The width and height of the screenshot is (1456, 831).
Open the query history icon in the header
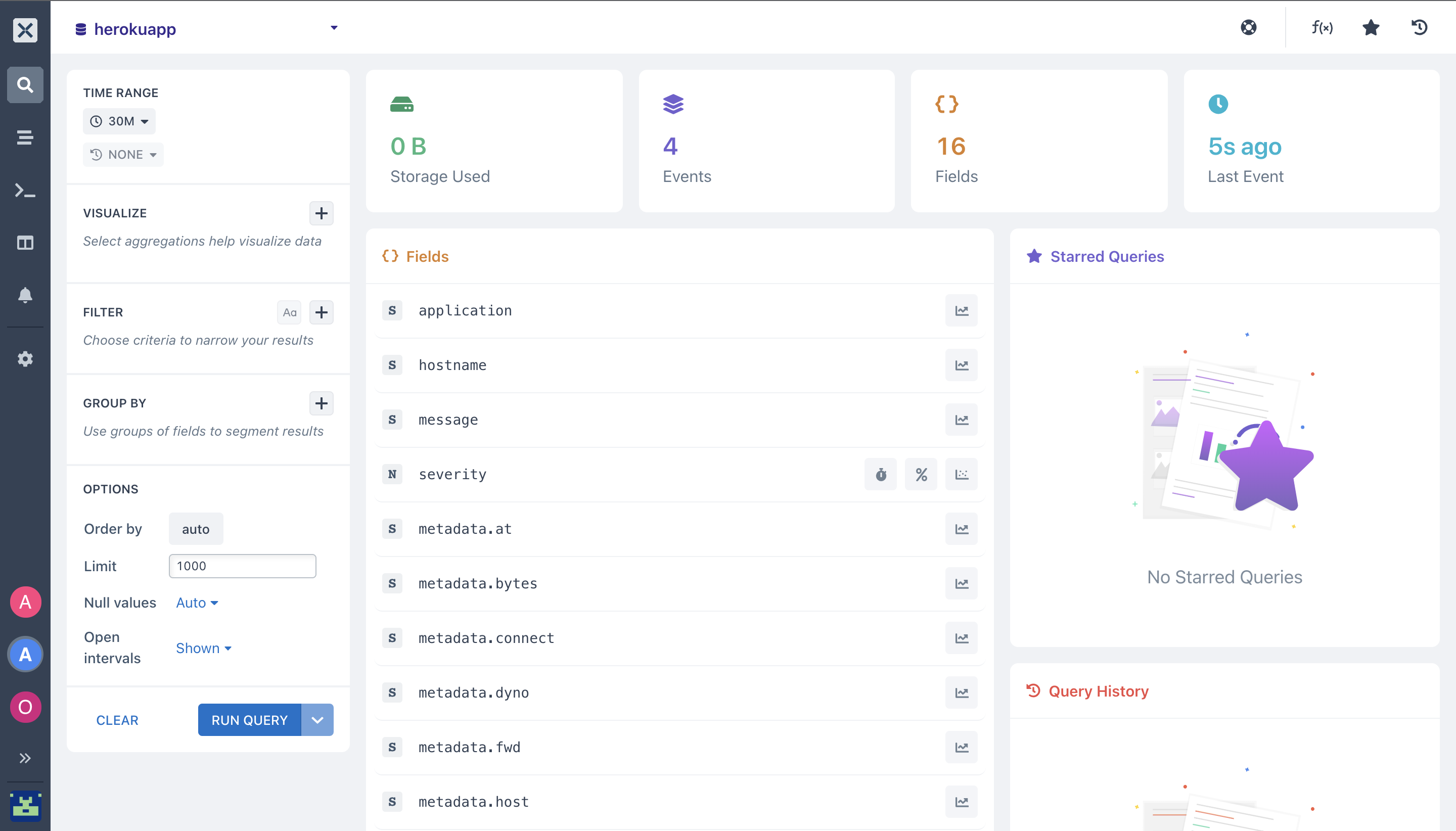1420,27
